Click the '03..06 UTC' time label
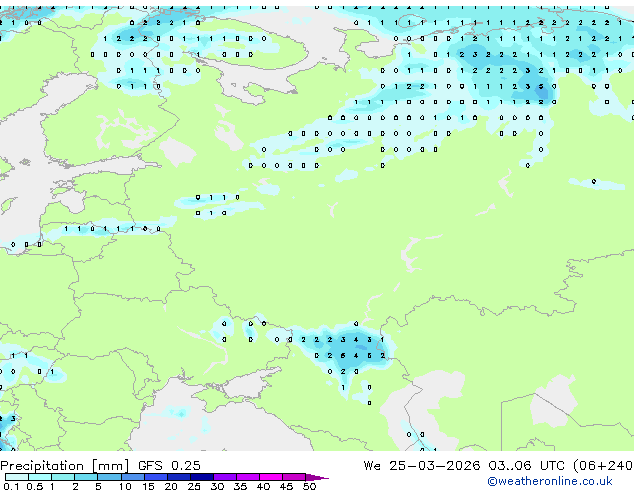Screen dimensions: 634x490 526,465
